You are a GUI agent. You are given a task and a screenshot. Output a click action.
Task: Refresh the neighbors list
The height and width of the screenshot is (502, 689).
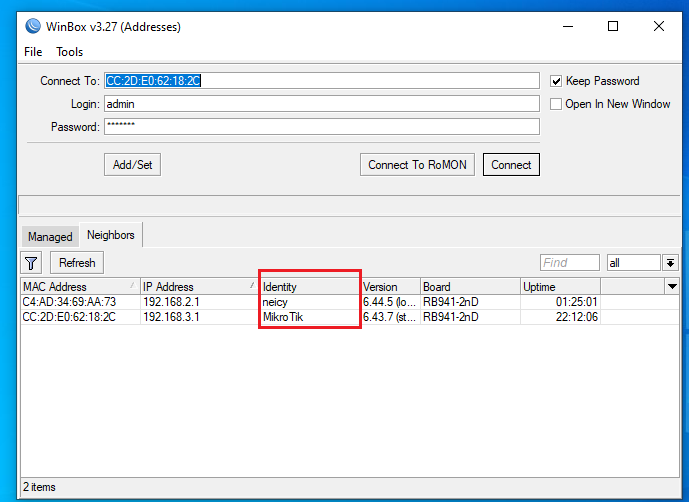pos(77,263)
